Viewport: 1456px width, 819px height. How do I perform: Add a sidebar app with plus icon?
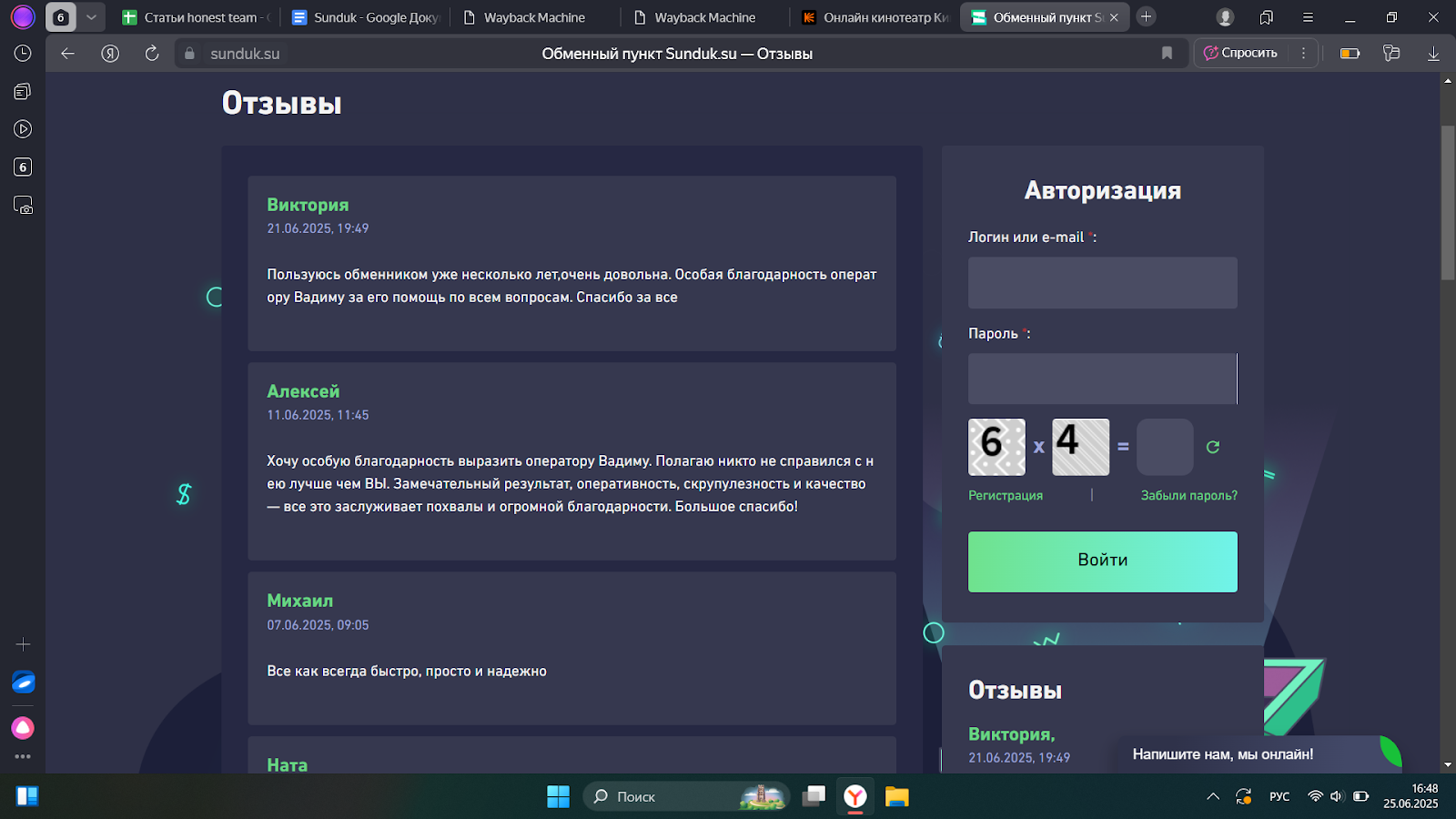pos(23,644)
